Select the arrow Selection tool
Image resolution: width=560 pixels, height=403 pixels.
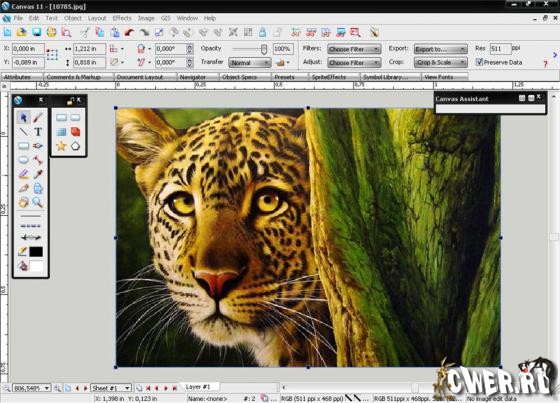coord(23,118)
